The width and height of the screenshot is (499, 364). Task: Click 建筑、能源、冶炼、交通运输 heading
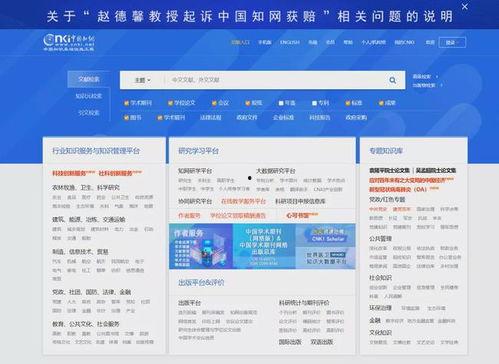click(x=89, y=219)
